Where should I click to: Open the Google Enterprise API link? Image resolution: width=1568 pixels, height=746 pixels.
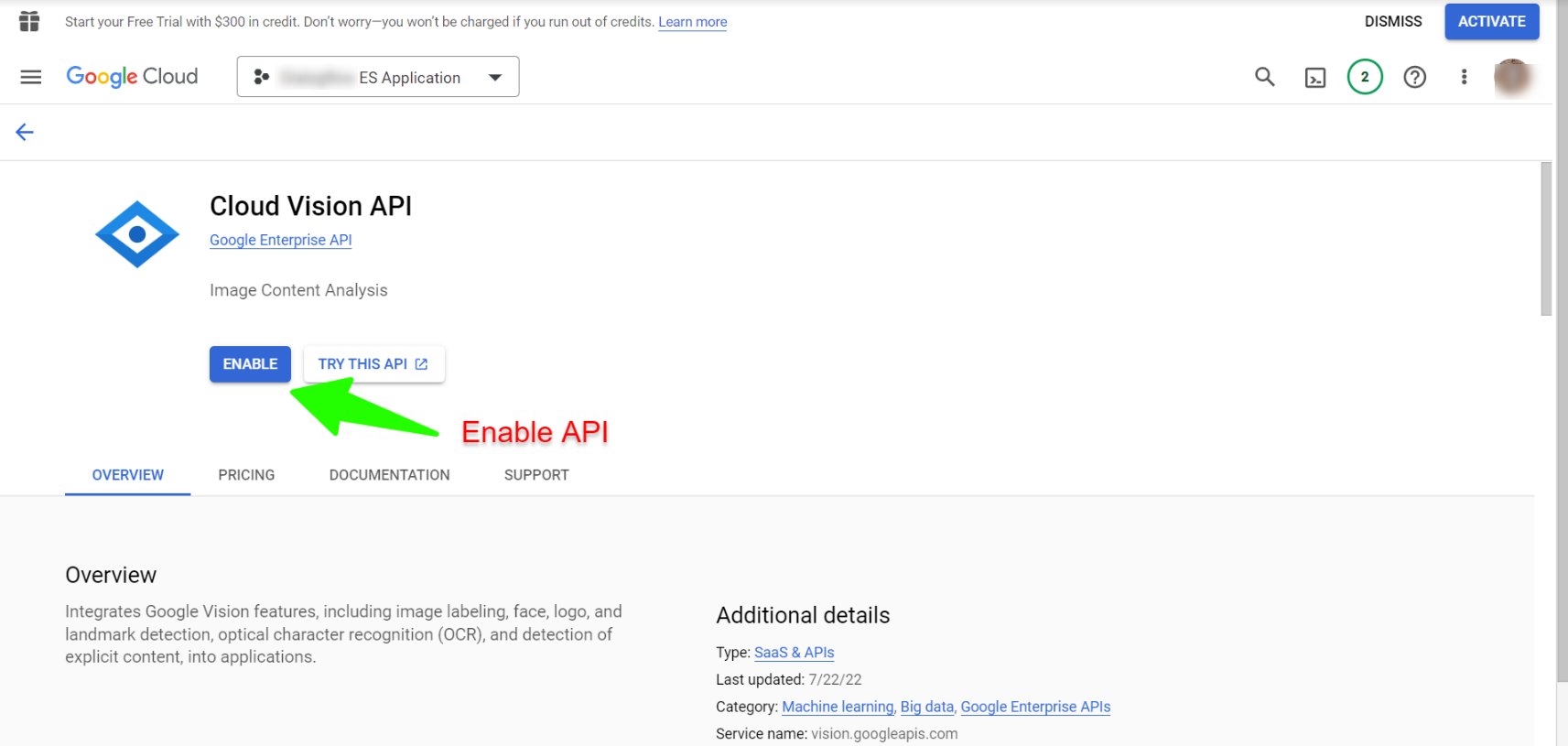(x=280, y=240)
